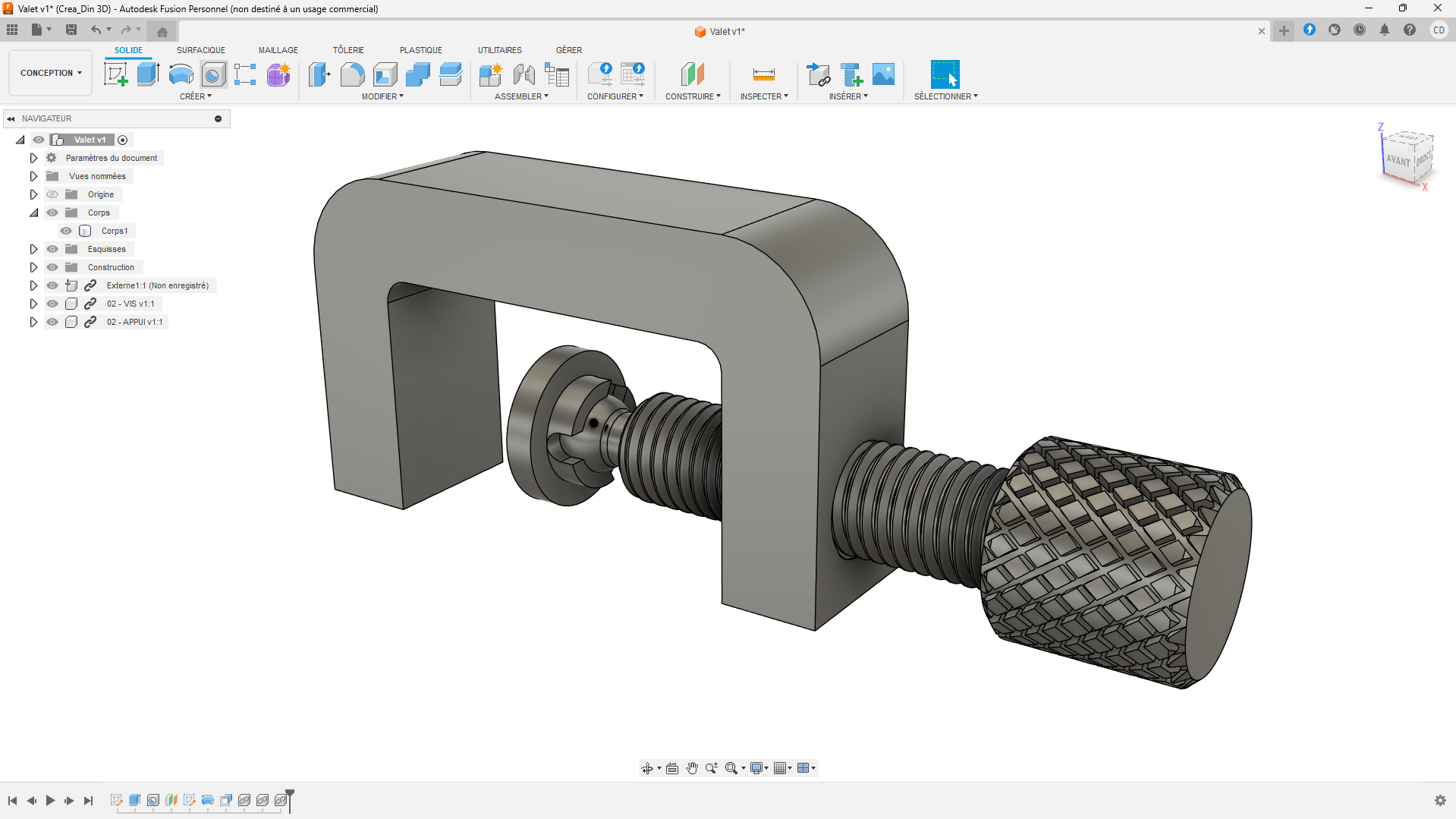This screenshot has width=1456, height=819.
Task: Click the Save icon in top toolbar
Action: pyautogui.click(x=71, y=30)
